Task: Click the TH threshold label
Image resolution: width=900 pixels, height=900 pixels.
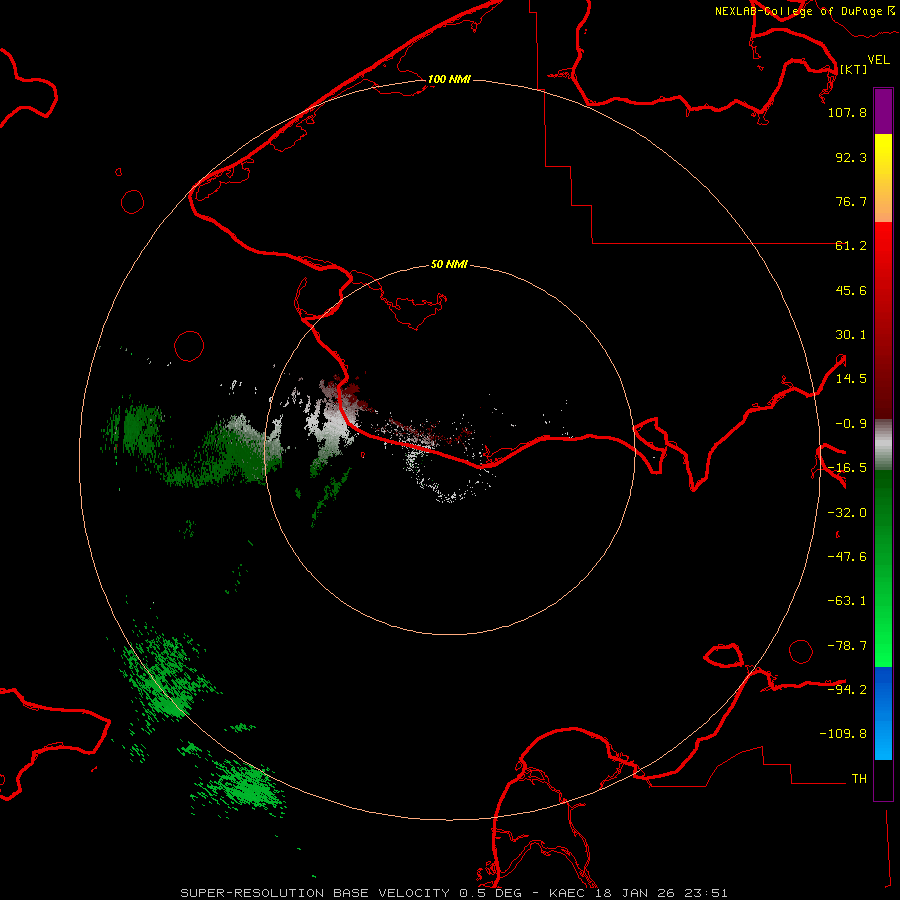Action: pos(859,779)
